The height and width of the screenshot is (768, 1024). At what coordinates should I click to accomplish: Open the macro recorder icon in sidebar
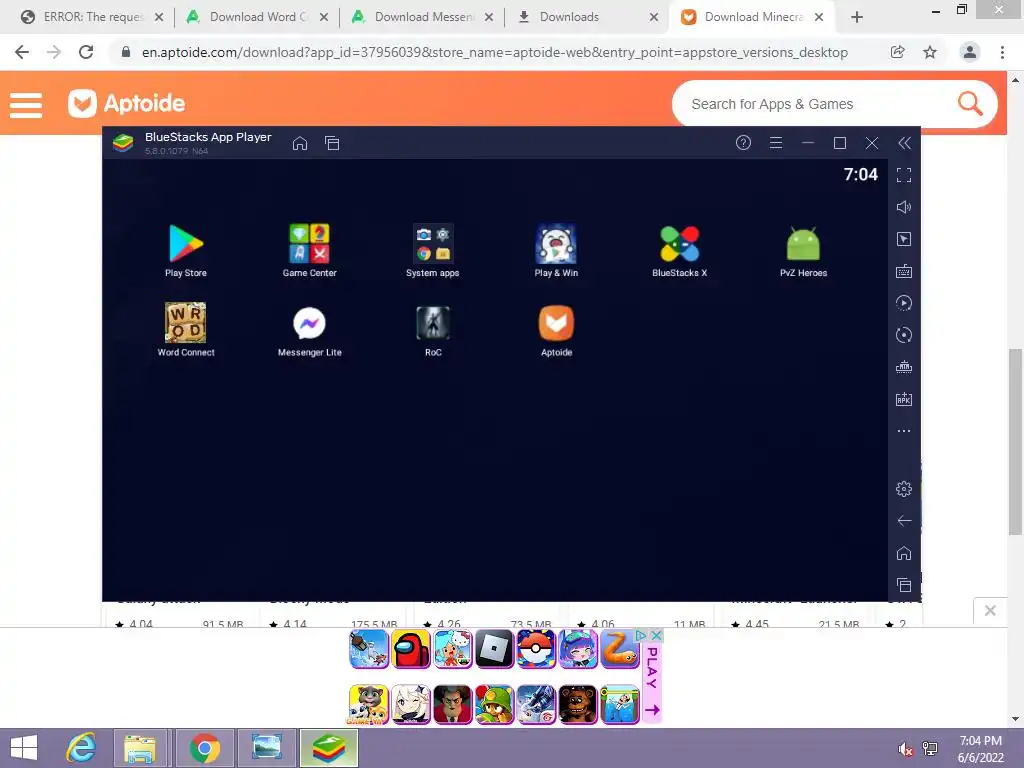tap(904, 367)
